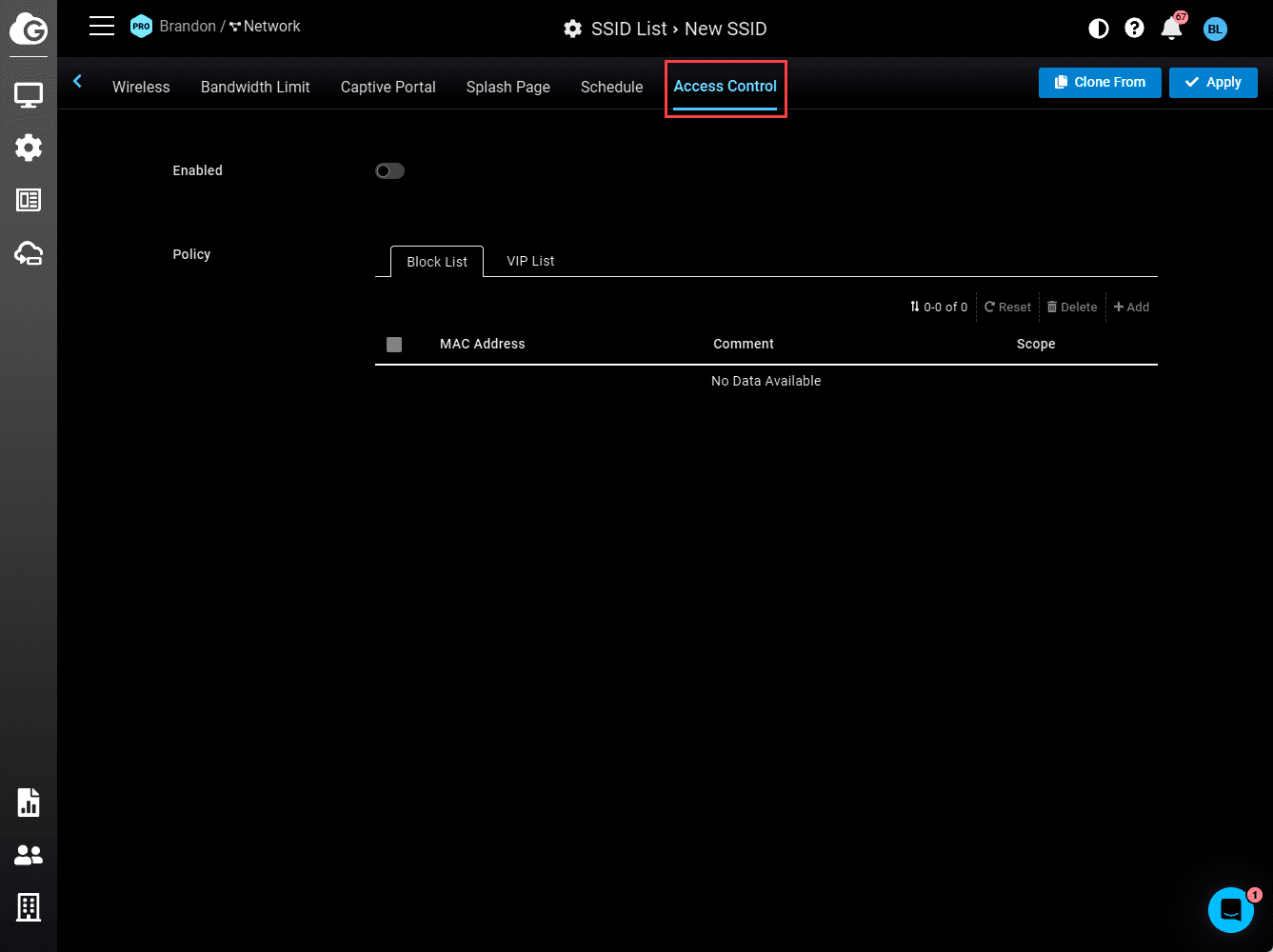Open the hamburger navigation menu
This screenshot has width=1273, height=952.
pos(102,27)
